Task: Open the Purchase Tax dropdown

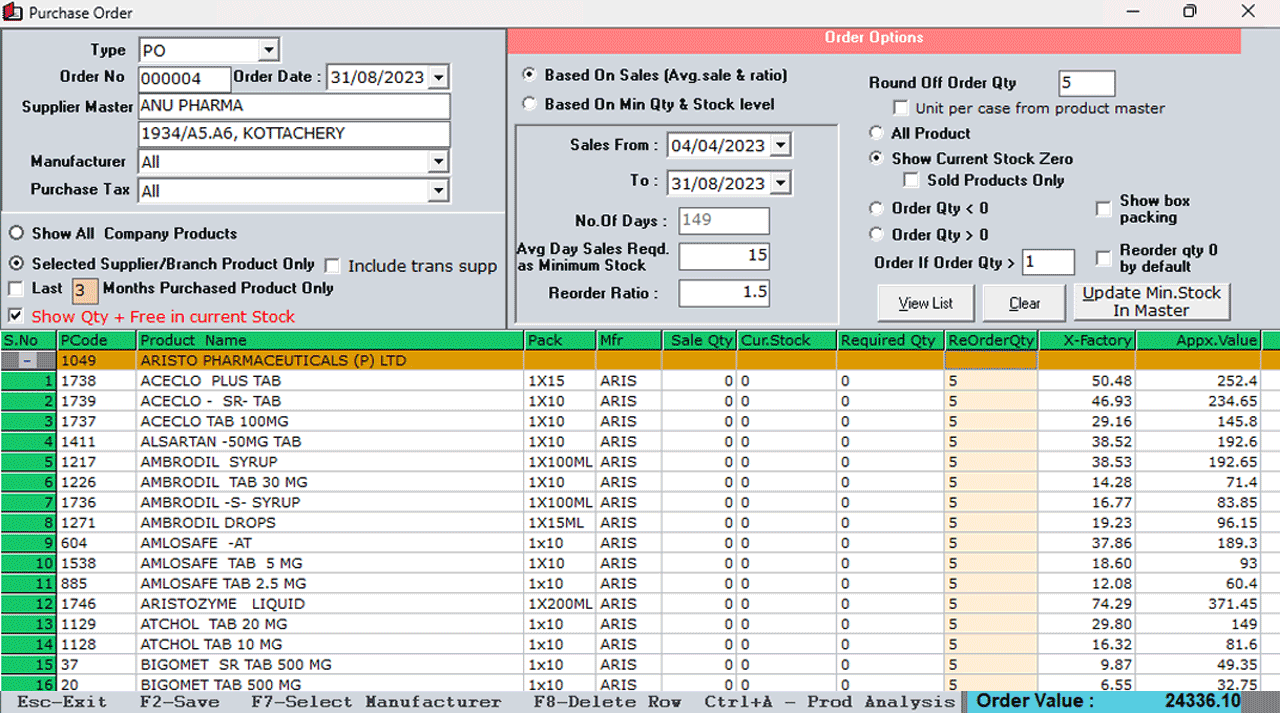Action: click(437, 190)
